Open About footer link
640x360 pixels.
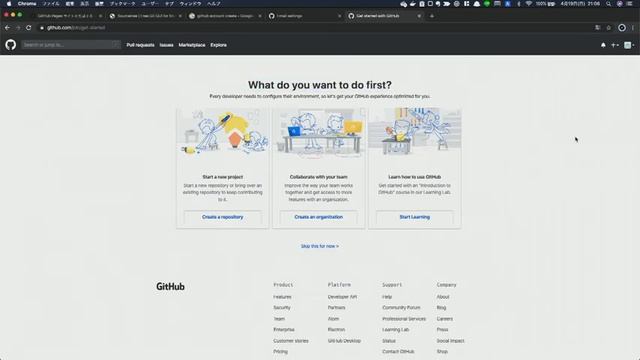point(443,297)
